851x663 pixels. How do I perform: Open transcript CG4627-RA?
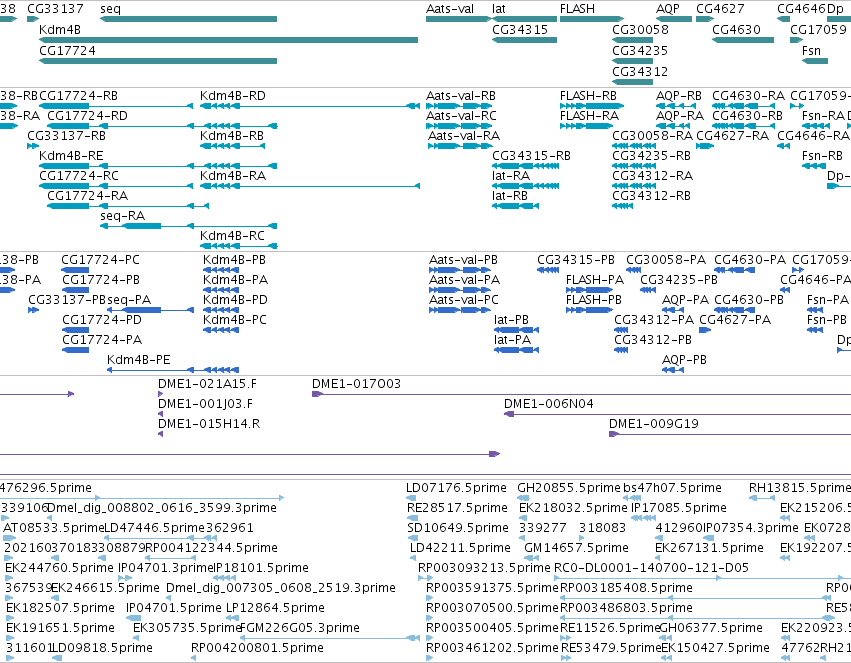732,136
